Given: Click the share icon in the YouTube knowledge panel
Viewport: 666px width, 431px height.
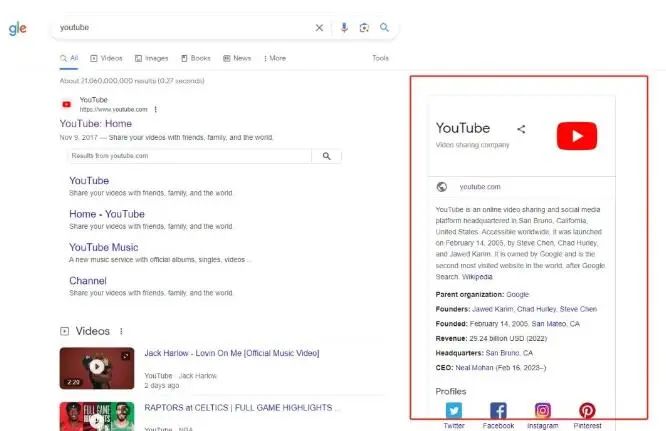Looking at the screenshot, I should (x=521, y=129).
